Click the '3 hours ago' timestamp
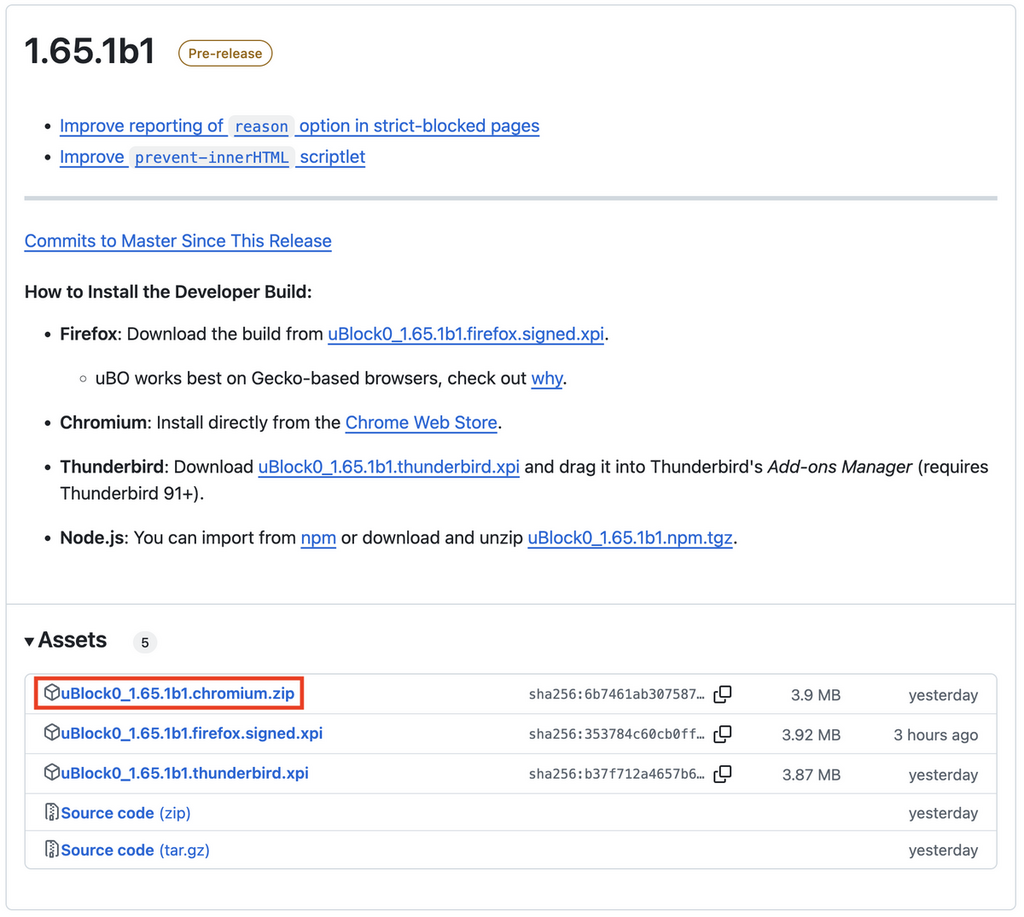Image resolution: width=1024 pixels, height=917 pixels. [935, 735]
